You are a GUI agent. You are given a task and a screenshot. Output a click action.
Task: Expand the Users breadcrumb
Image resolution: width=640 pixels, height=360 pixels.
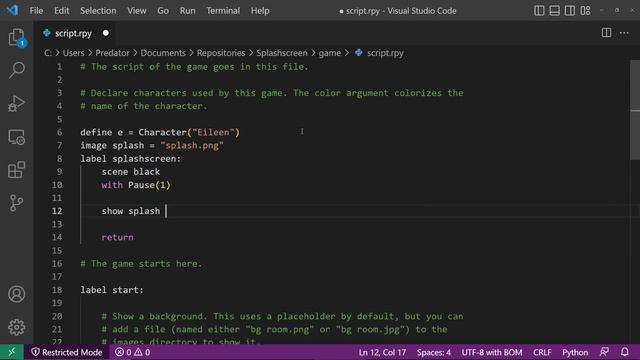click(73, 53)
